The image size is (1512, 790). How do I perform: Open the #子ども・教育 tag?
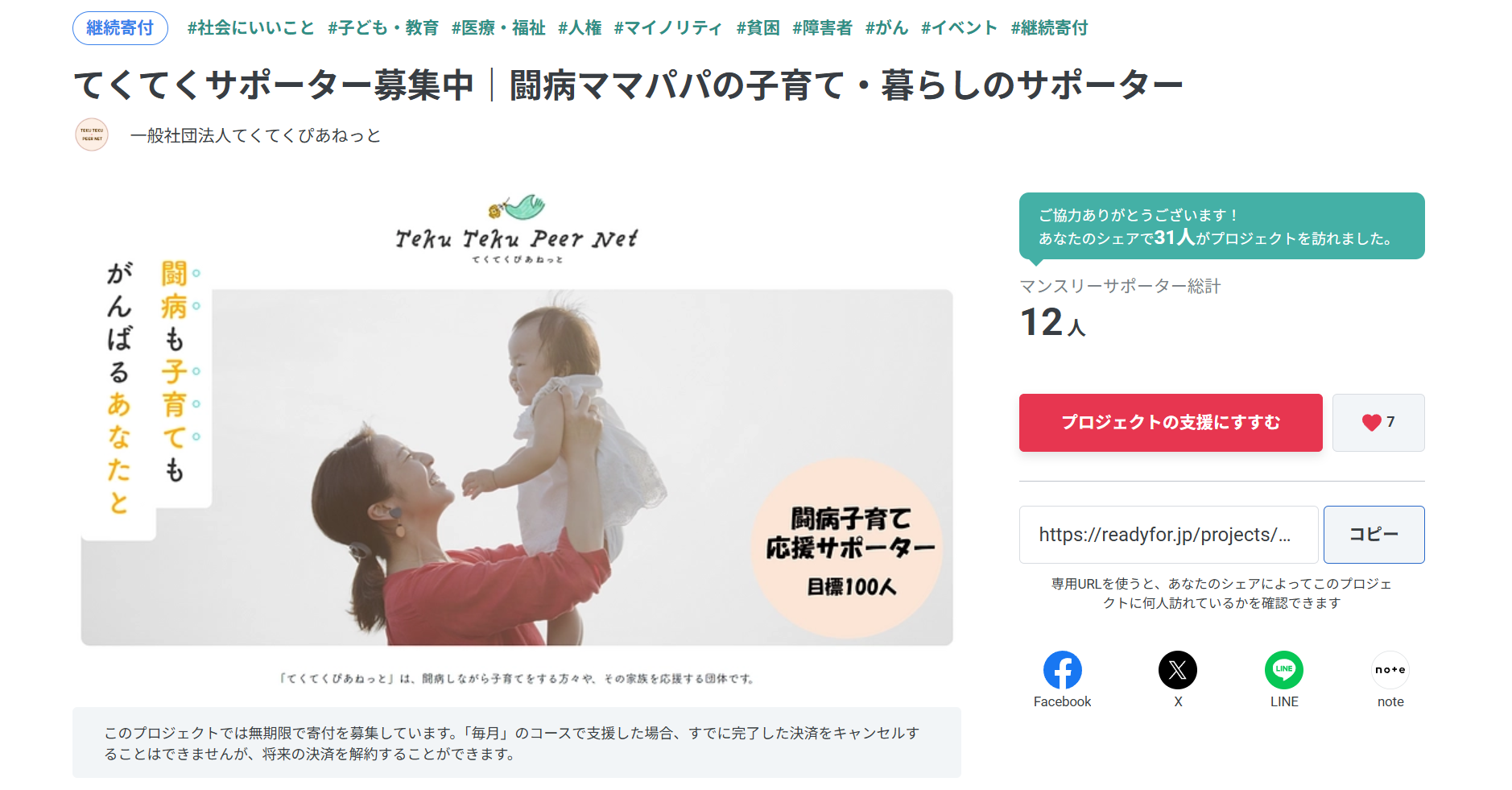383,28
